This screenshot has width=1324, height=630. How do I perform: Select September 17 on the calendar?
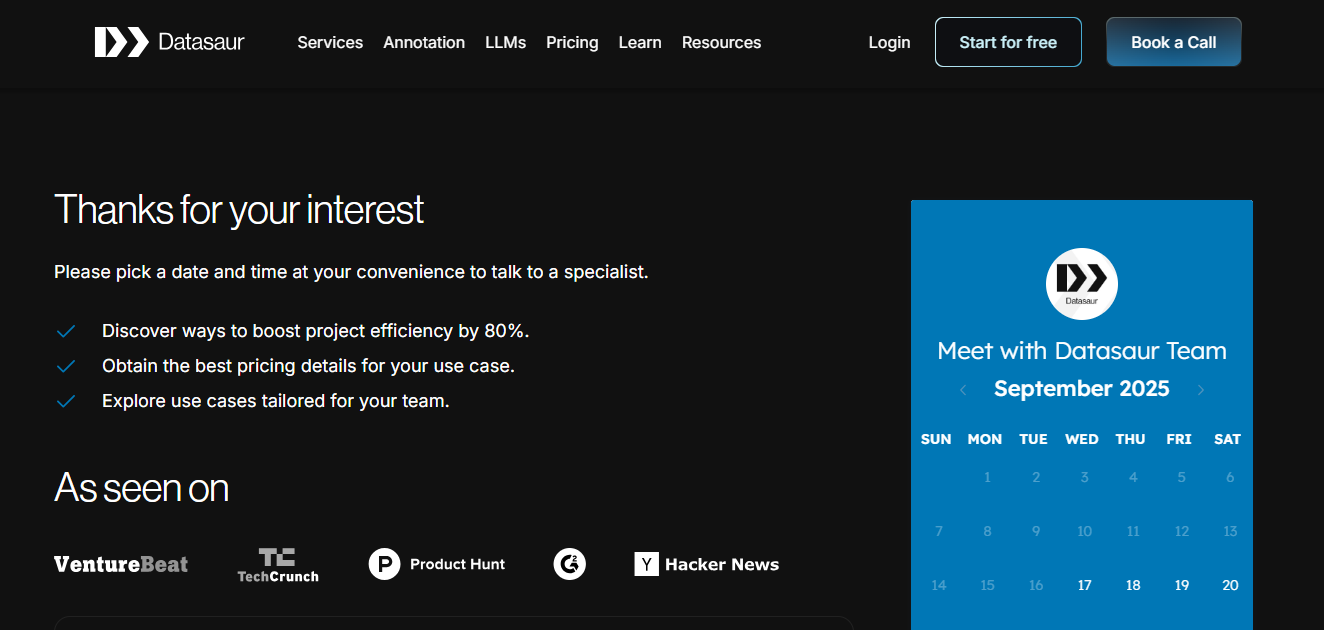[1084, 585]
